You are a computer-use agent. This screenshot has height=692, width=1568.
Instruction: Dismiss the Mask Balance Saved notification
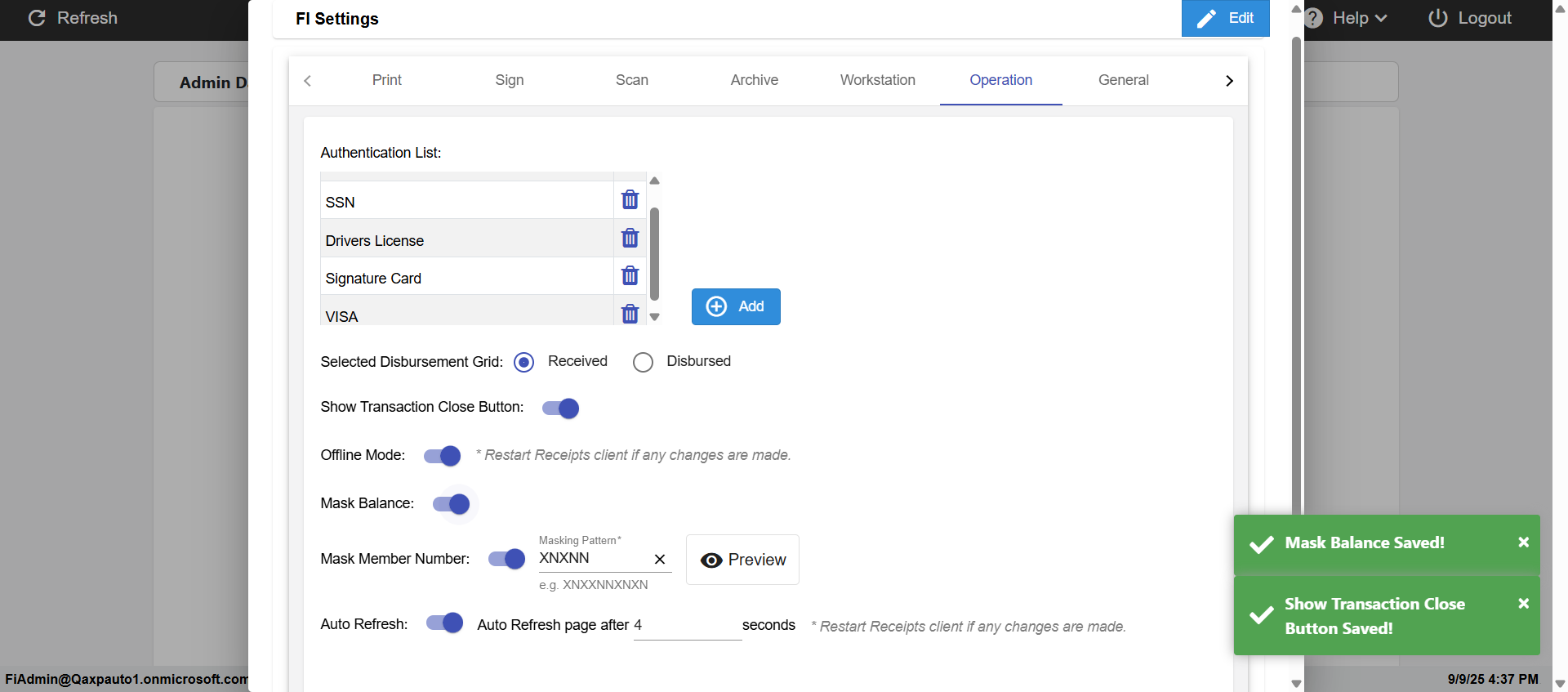(1523, 542)
